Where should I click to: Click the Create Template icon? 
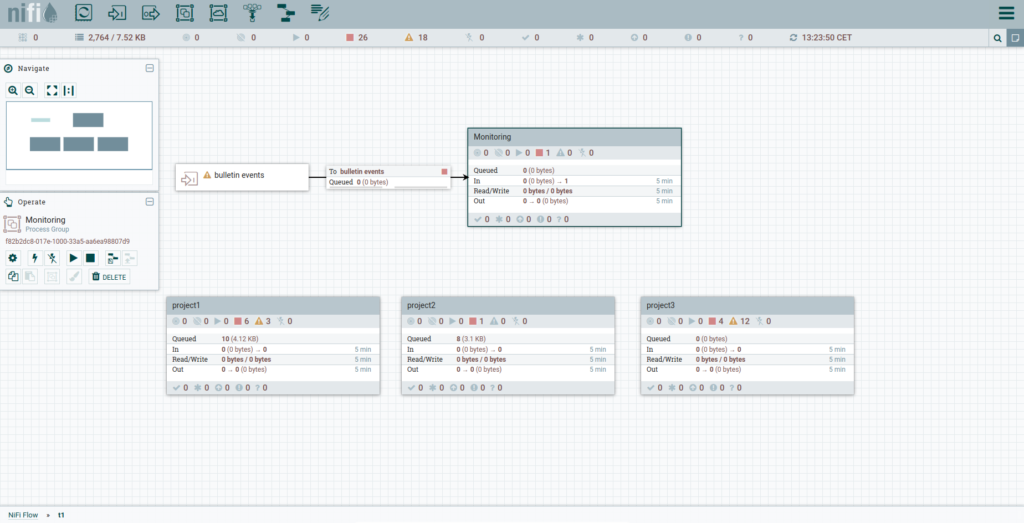113,258
